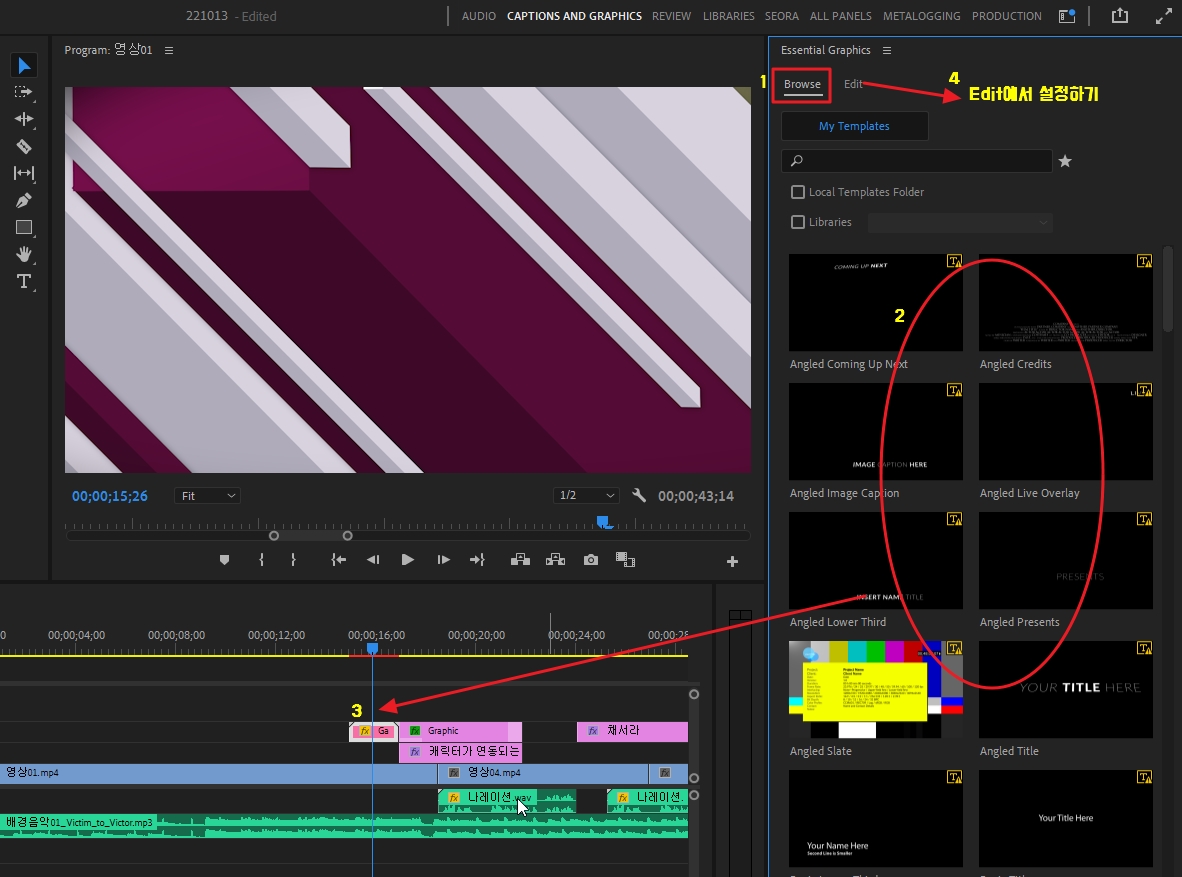Switch to CAPTIONS AND GRAPHICS workspace

coord(574,16)
